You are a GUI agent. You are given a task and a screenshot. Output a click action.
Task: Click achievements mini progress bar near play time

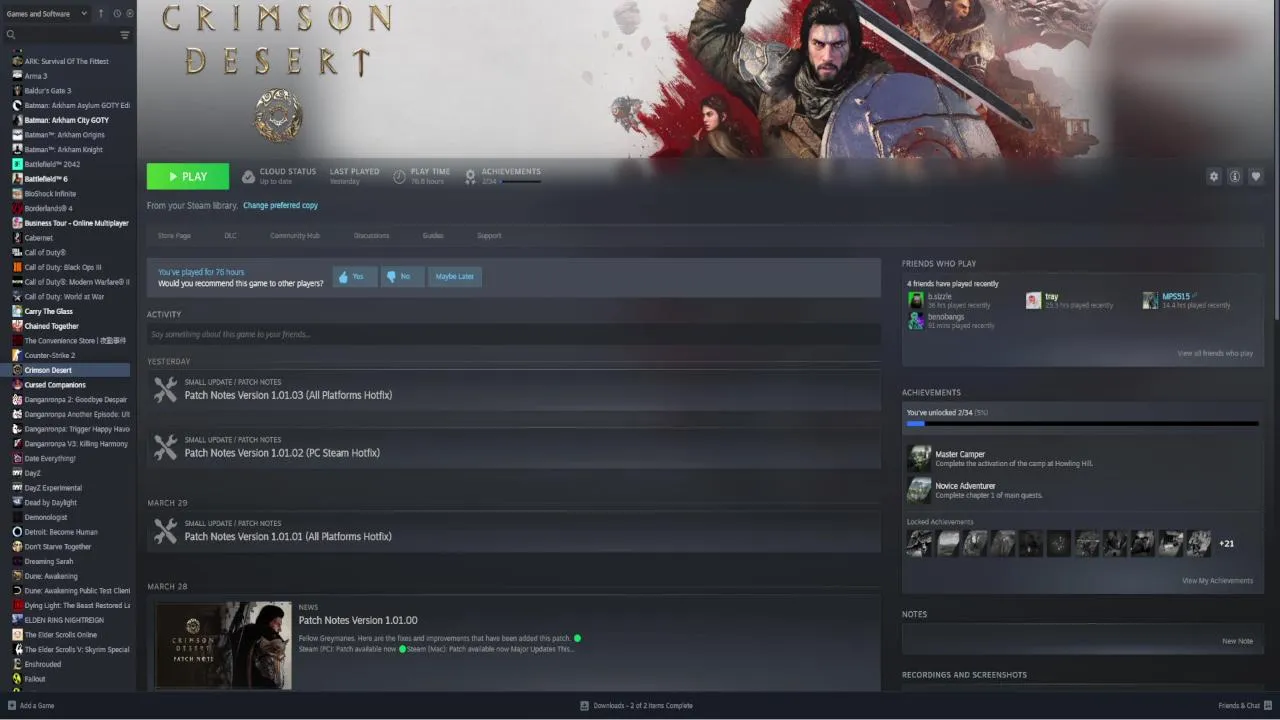click(x=521, y=182)
